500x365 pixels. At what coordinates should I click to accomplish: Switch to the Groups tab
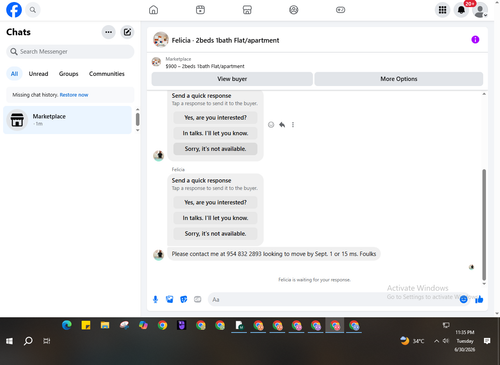[68, 74]
